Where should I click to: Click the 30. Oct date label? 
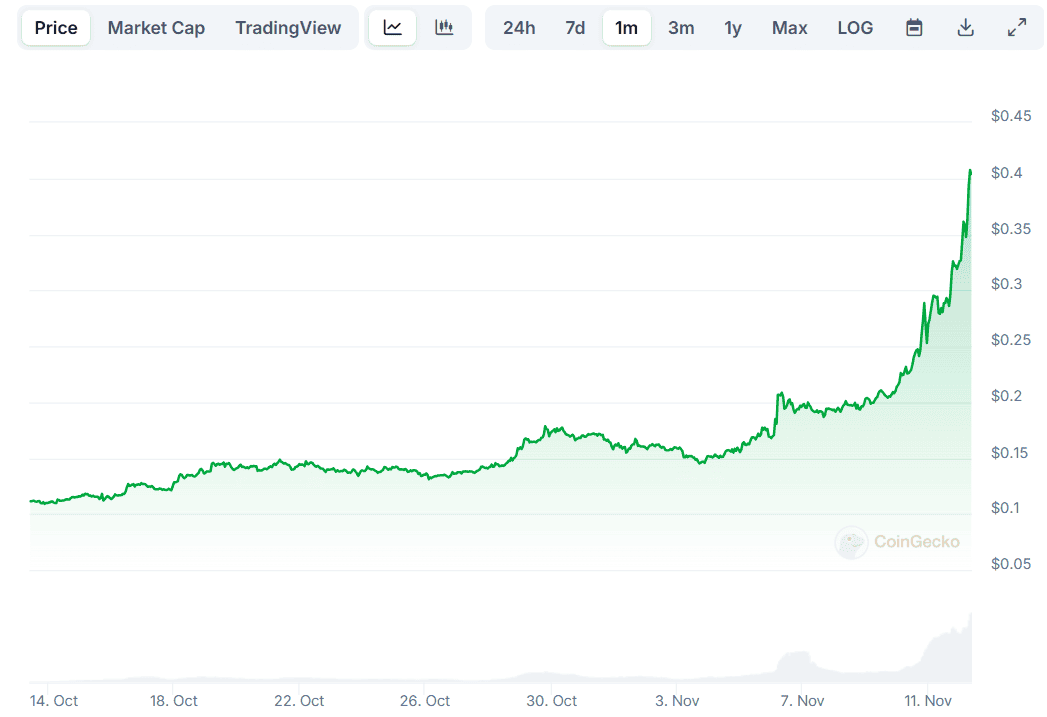(551, 700)
